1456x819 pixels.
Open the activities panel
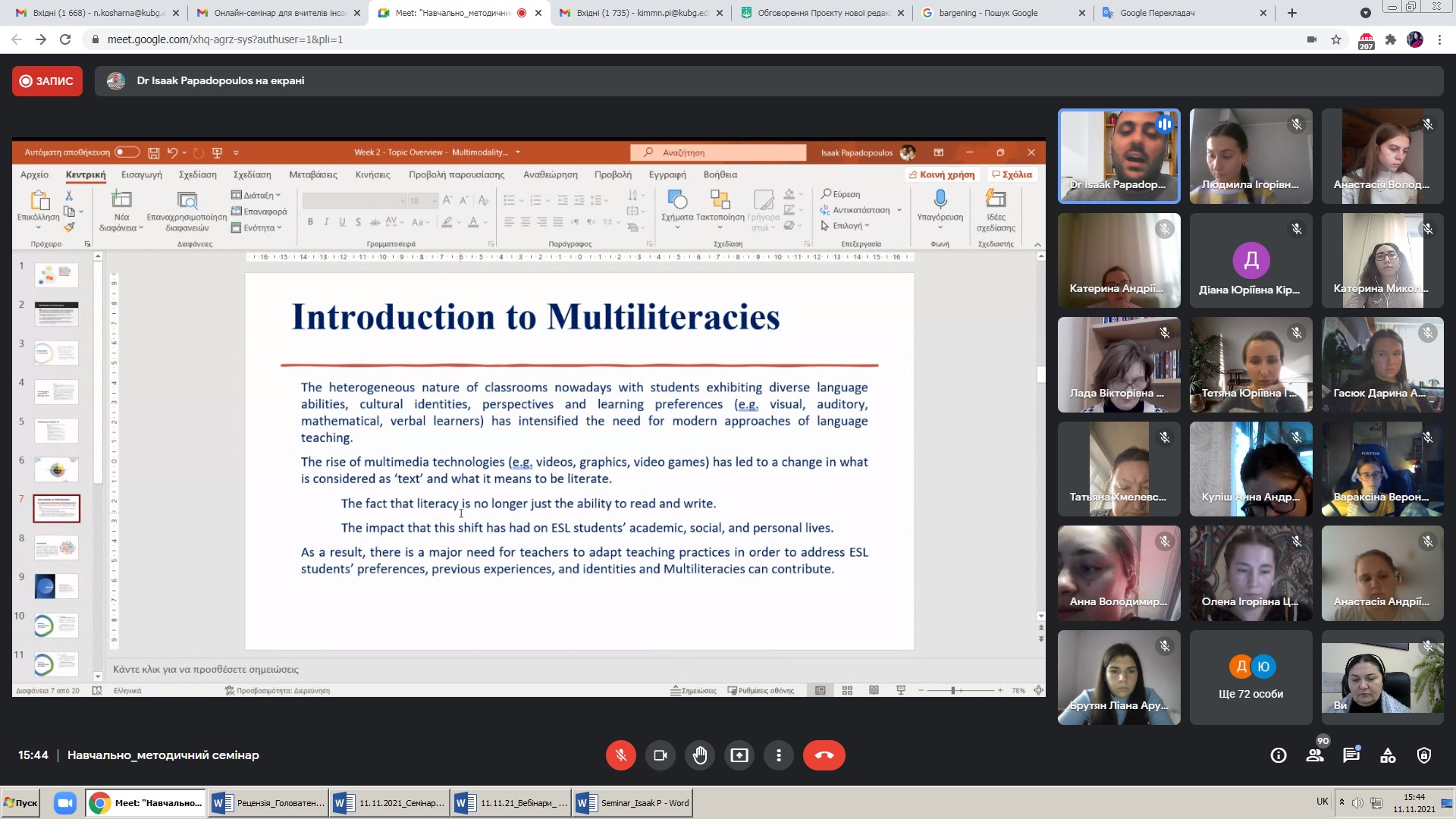tap(1388, 755)
